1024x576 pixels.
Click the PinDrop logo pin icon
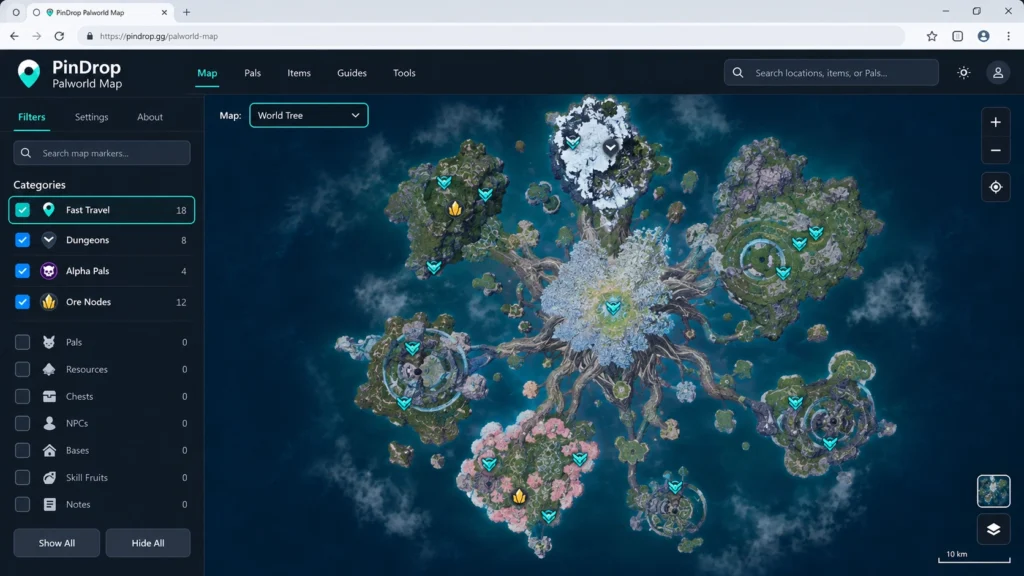[x=29, y=74]
